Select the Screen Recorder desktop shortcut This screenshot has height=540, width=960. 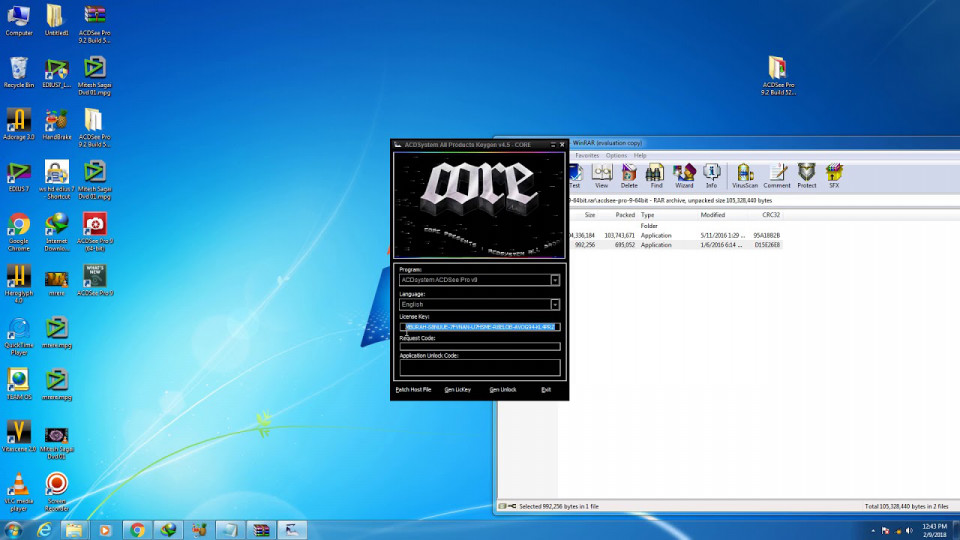(x=56, y=492)
